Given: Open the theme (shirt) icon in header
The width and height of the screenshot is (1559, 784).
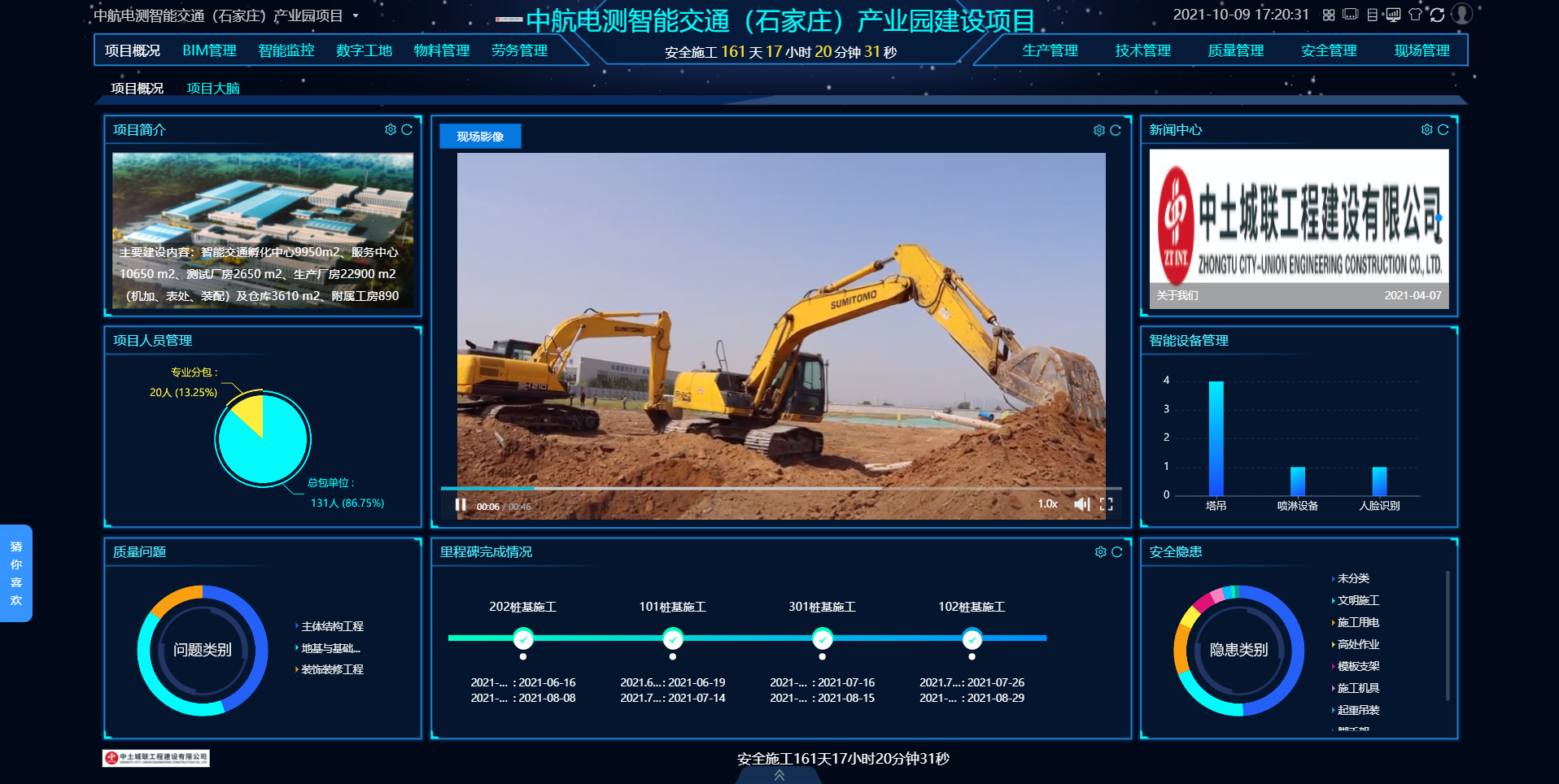Looking at the screenshot, I should [1415, 15].
